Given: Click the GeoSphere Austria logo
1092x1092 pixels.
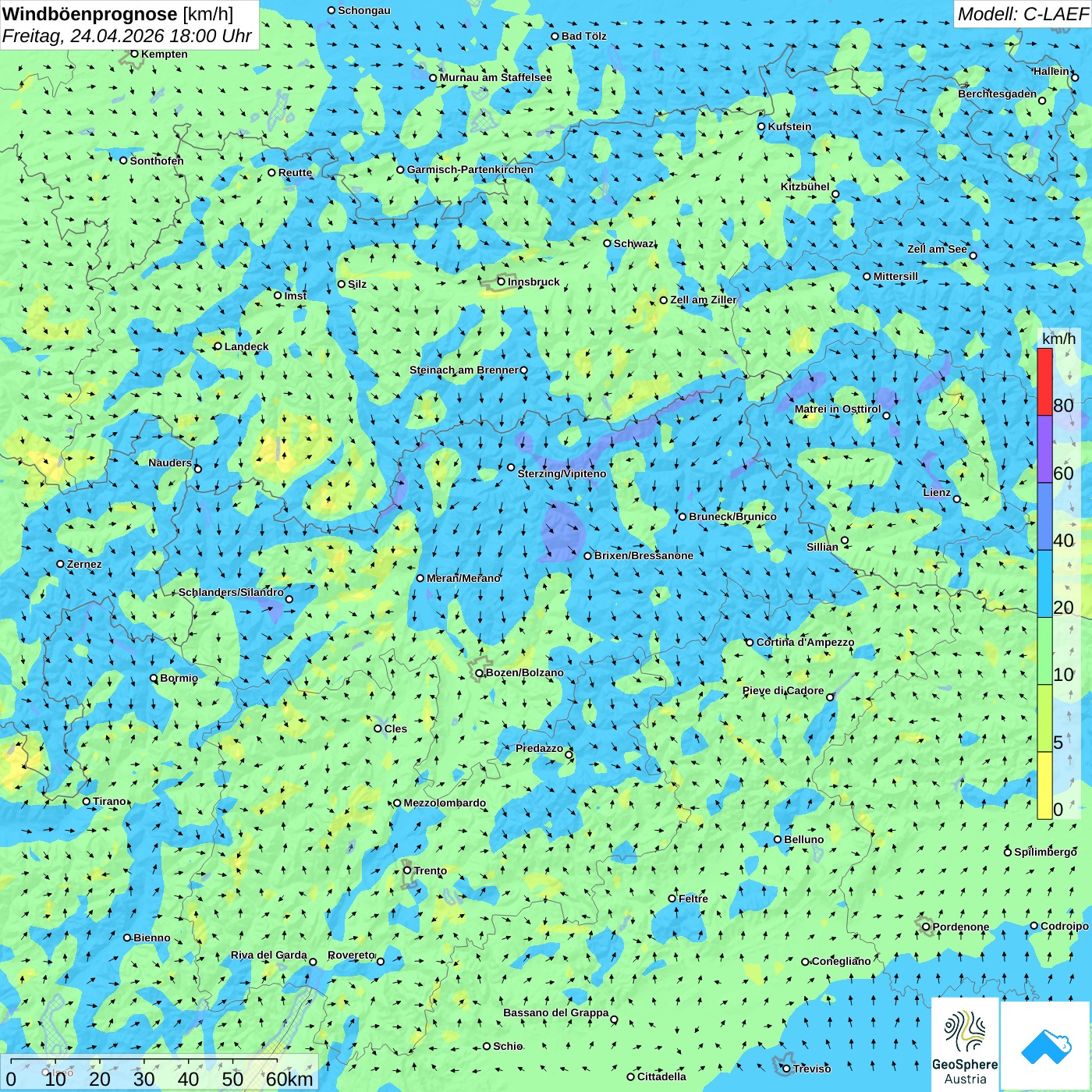Looking at the screenshot, I should (x=965, y=1045).
